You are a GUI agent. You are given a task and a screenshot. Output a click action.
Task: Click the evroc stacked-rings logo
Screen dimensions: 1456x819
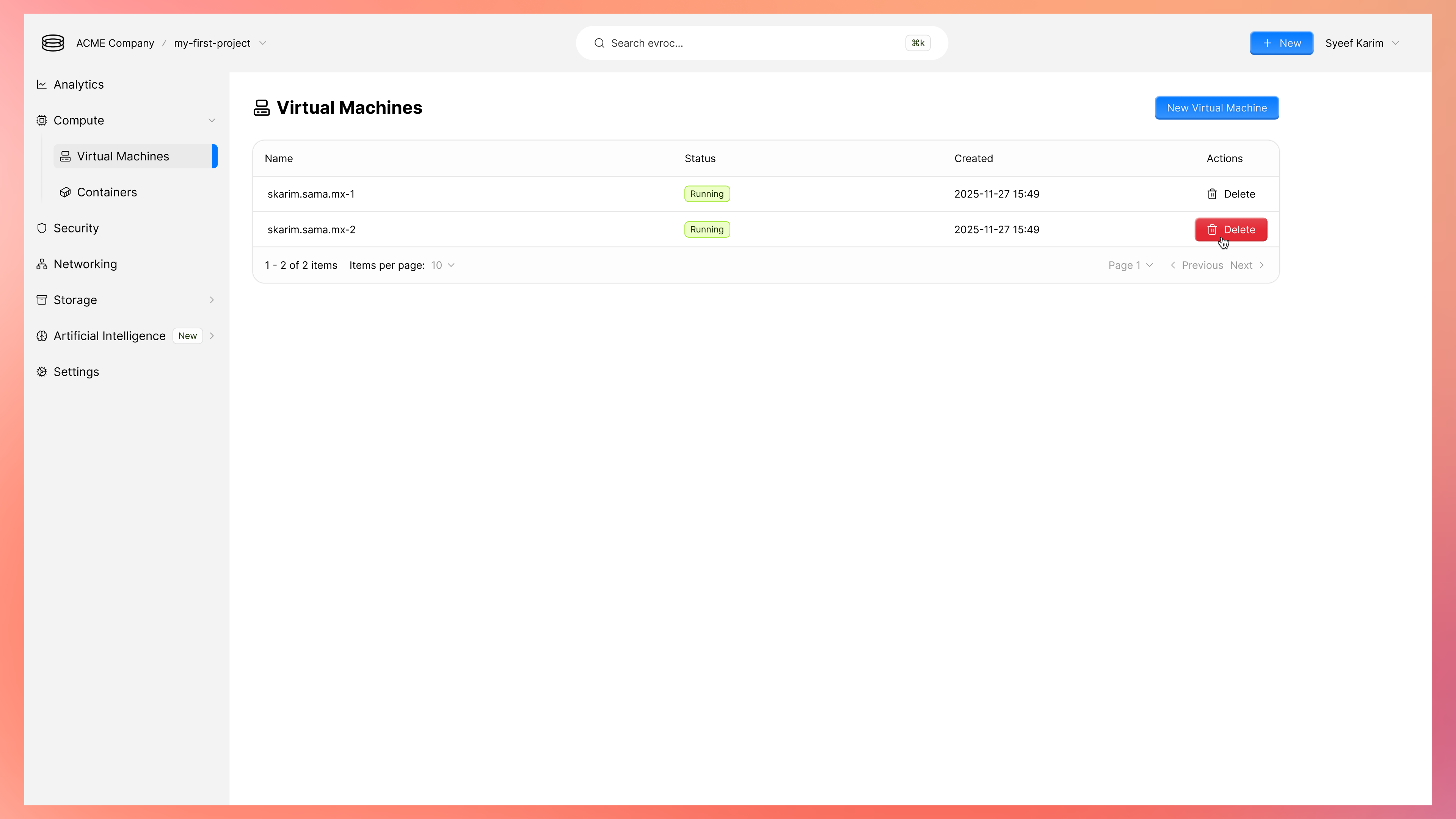tap(53, 43)
